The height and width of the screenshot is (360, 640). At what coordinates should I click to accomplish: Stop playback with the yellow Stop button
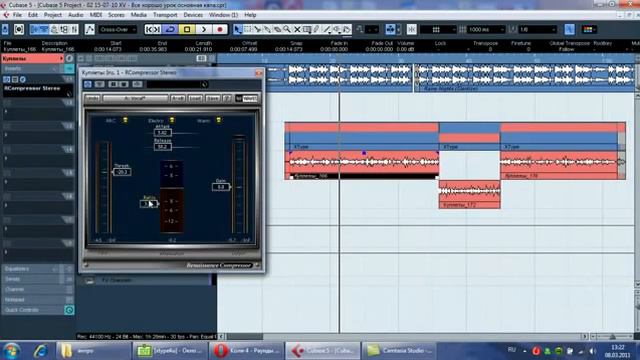(x=187, y=29)
